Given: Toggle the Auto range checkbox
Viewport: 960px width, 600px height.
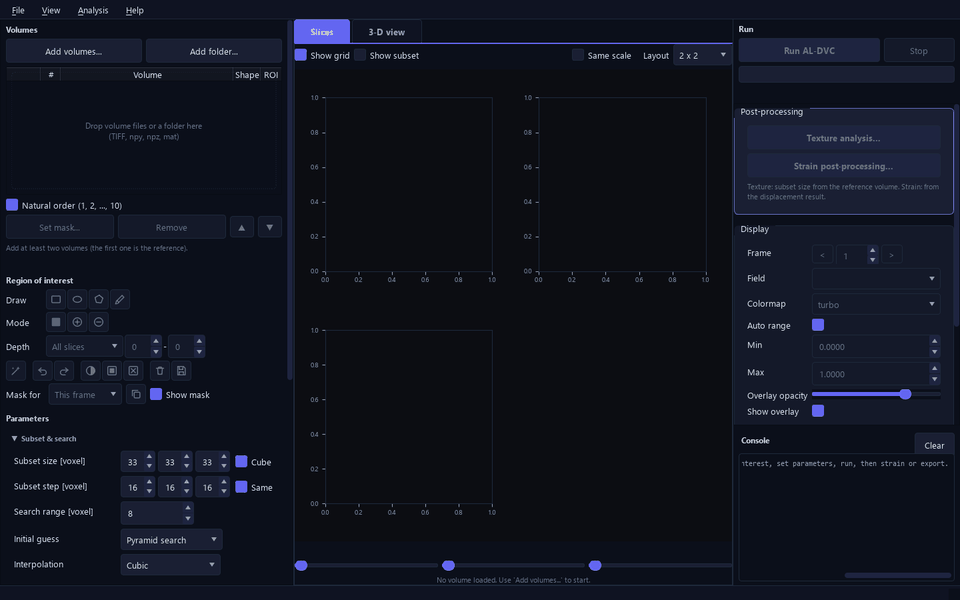Looking at the screenshot, I should (818, 325).
